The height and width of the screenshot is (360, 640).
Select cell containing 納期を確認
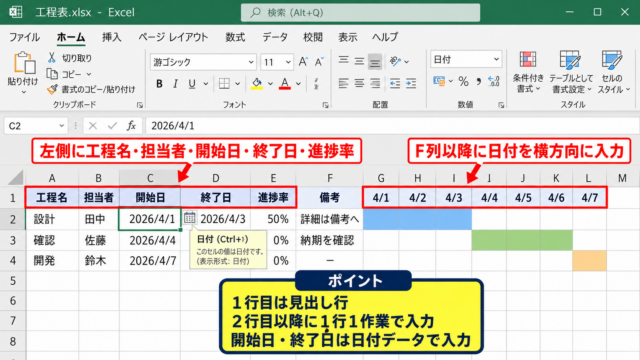[329, 240]
